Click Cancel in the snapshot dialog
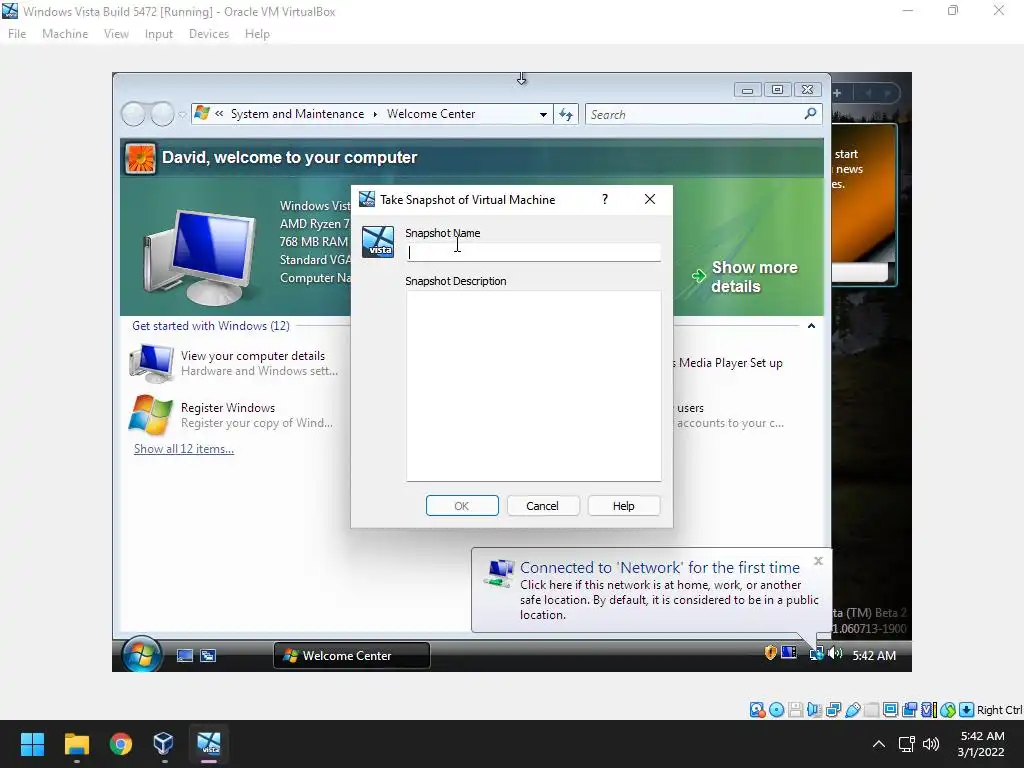This screenshot has height=768, width=1024. 542,505
